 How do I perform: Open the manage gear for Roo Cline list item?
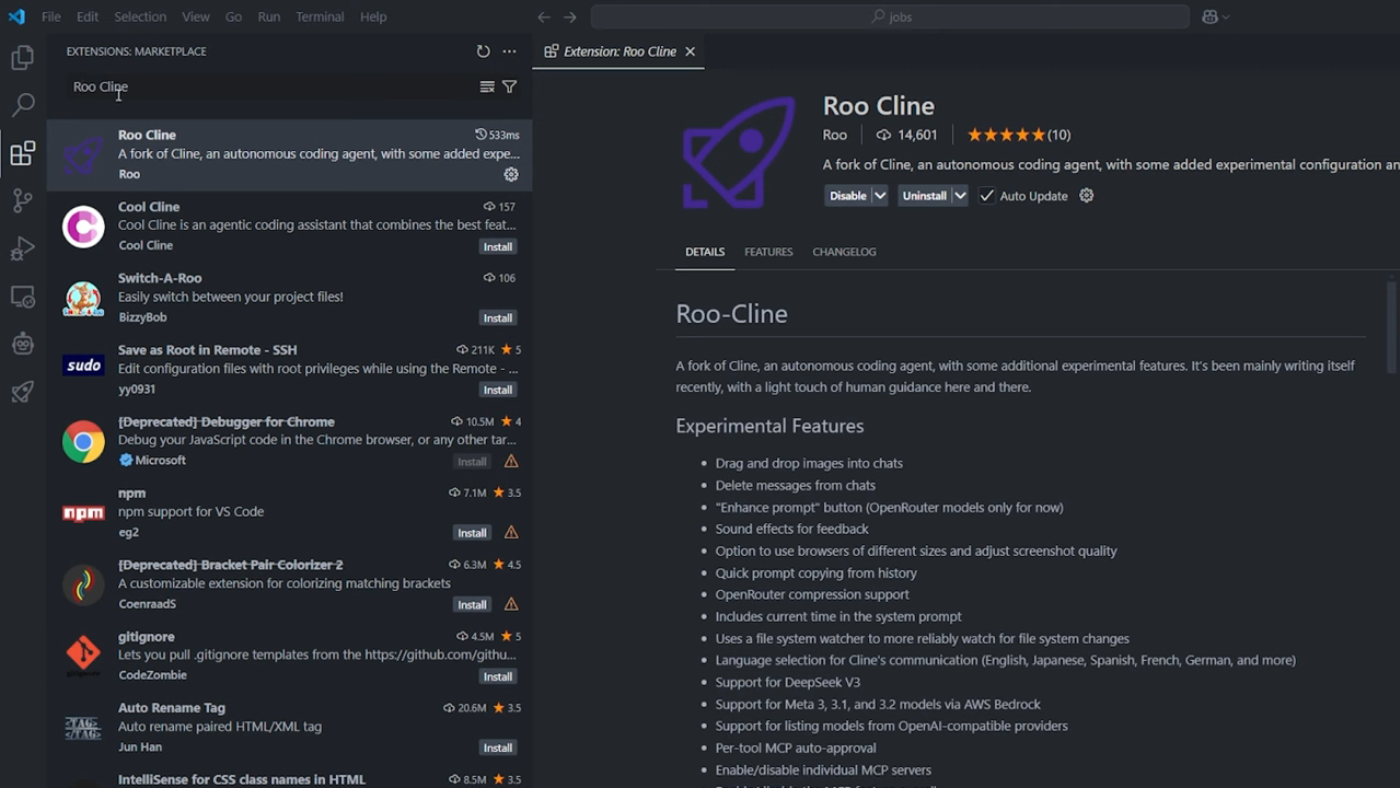(511, 174)
